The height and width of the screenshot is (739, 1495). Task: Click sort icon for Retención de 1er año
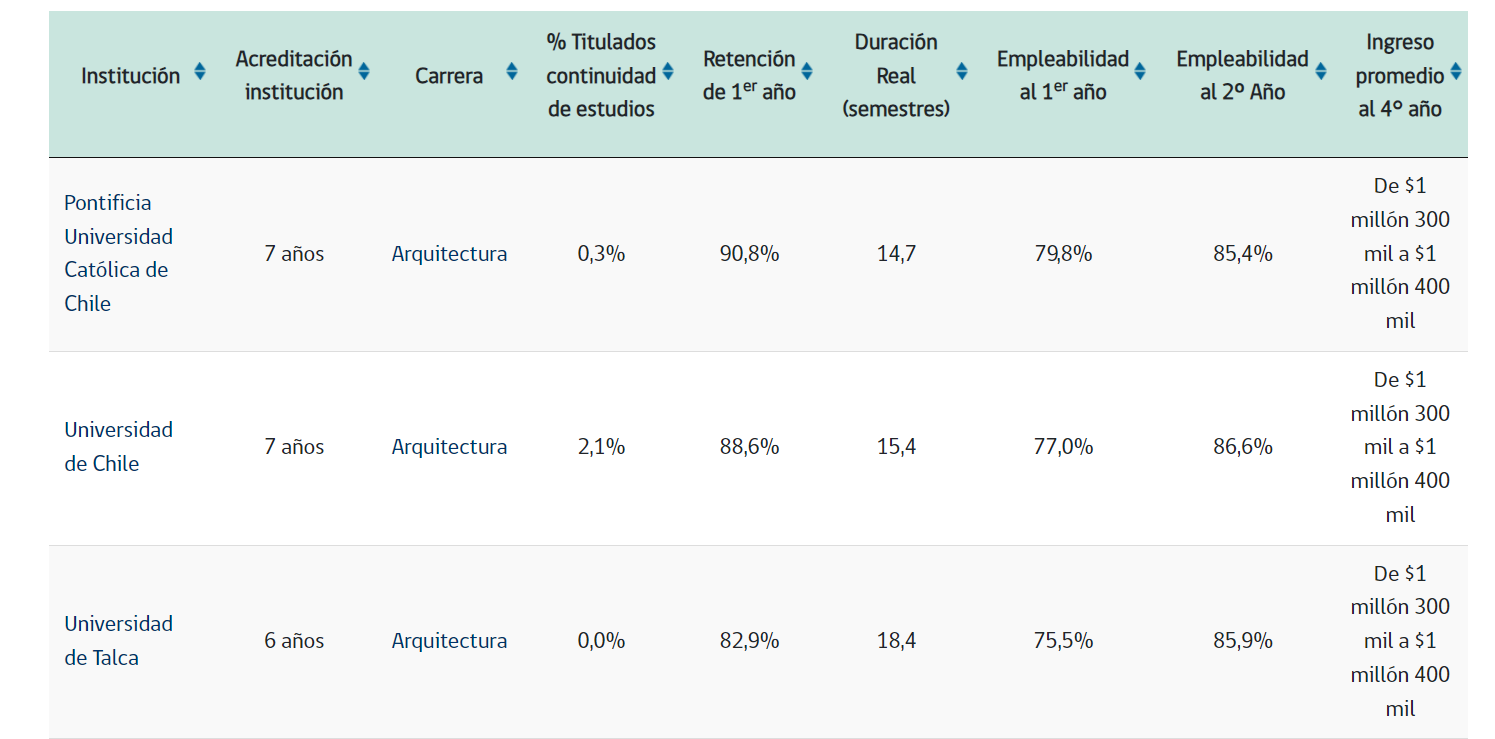[x=807, y=71]
